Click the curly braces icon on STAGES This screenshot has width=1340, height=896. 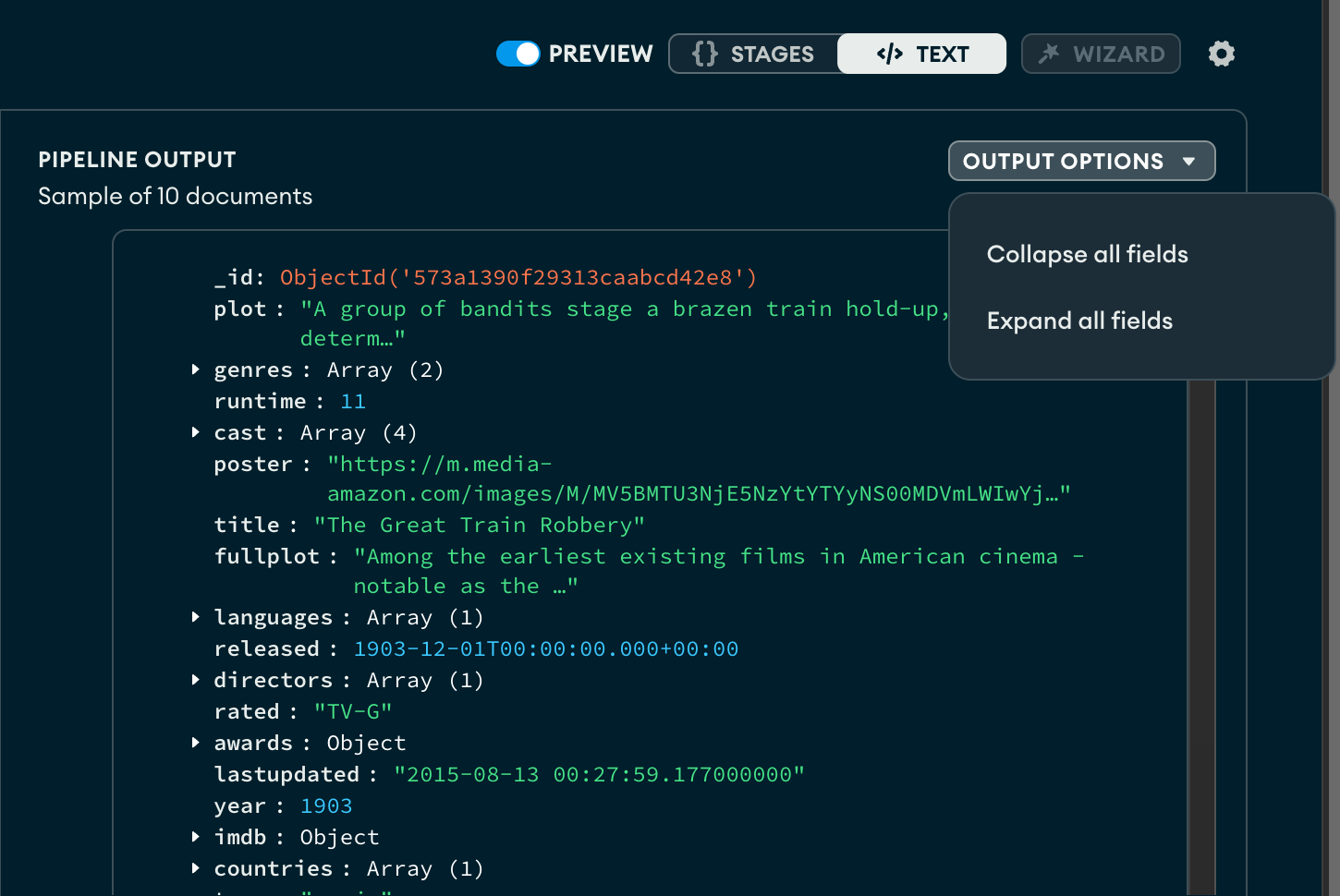coord(703,54)
